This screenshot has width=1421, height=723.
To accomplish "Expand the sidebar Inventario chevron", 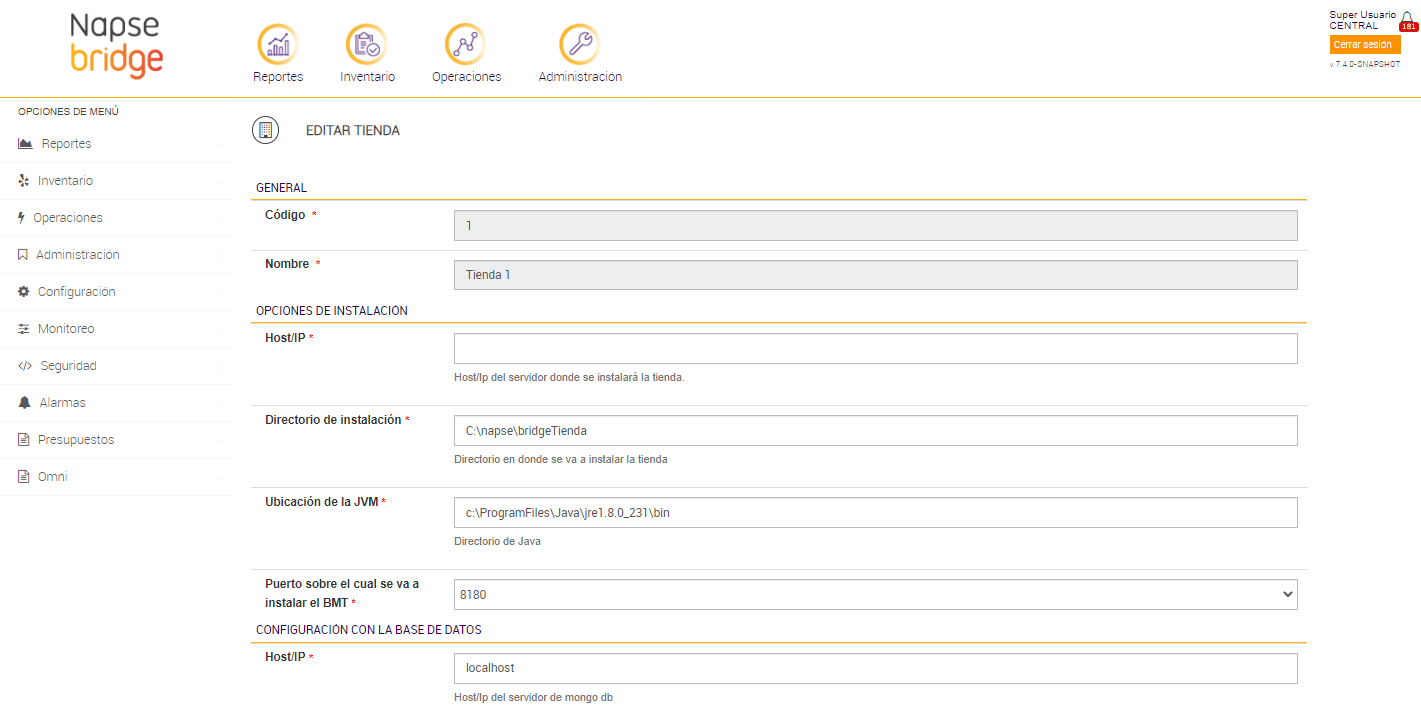I will pyautogui.click(x=220, y=181).
